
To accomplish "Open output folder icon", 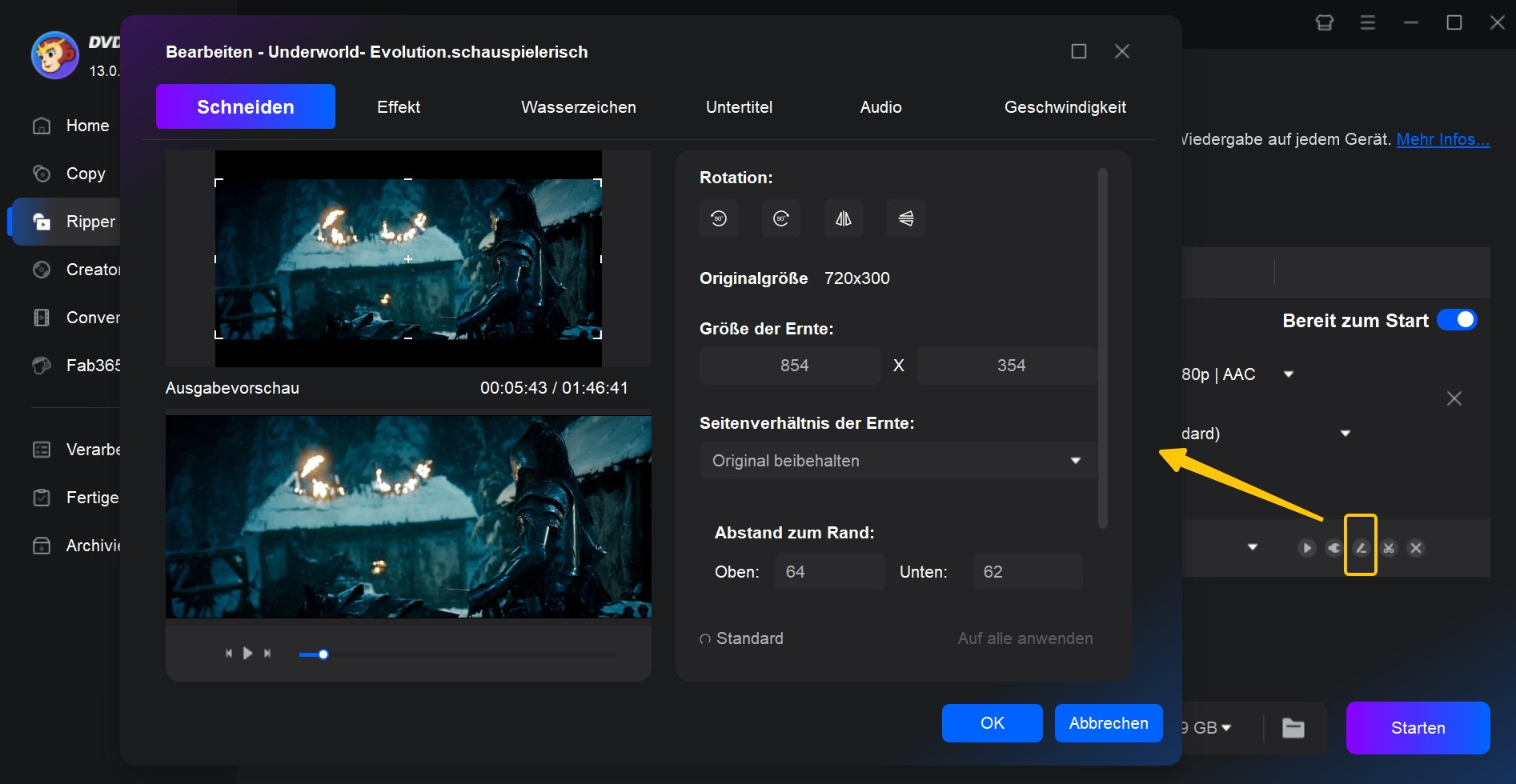I will pyautogui.click(x=1293, y=728).
